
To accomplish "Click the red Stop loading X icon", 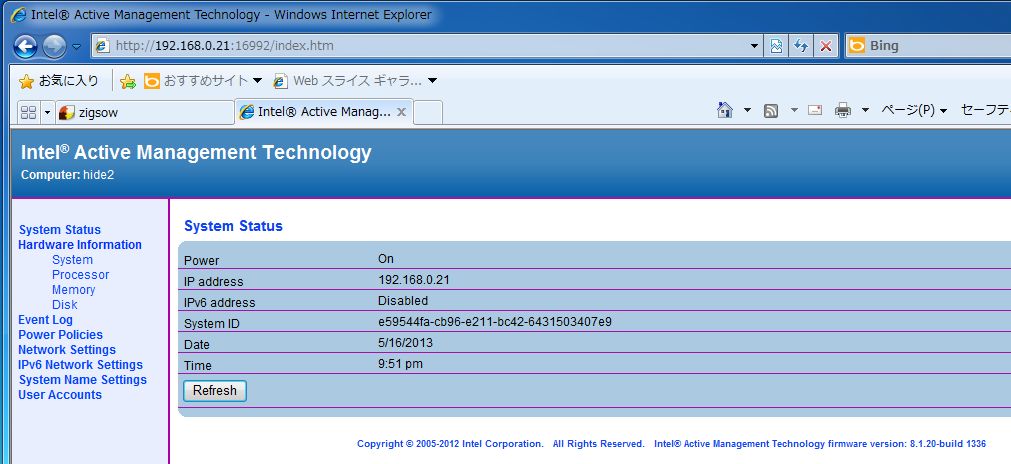I will (x=826, y=46).
